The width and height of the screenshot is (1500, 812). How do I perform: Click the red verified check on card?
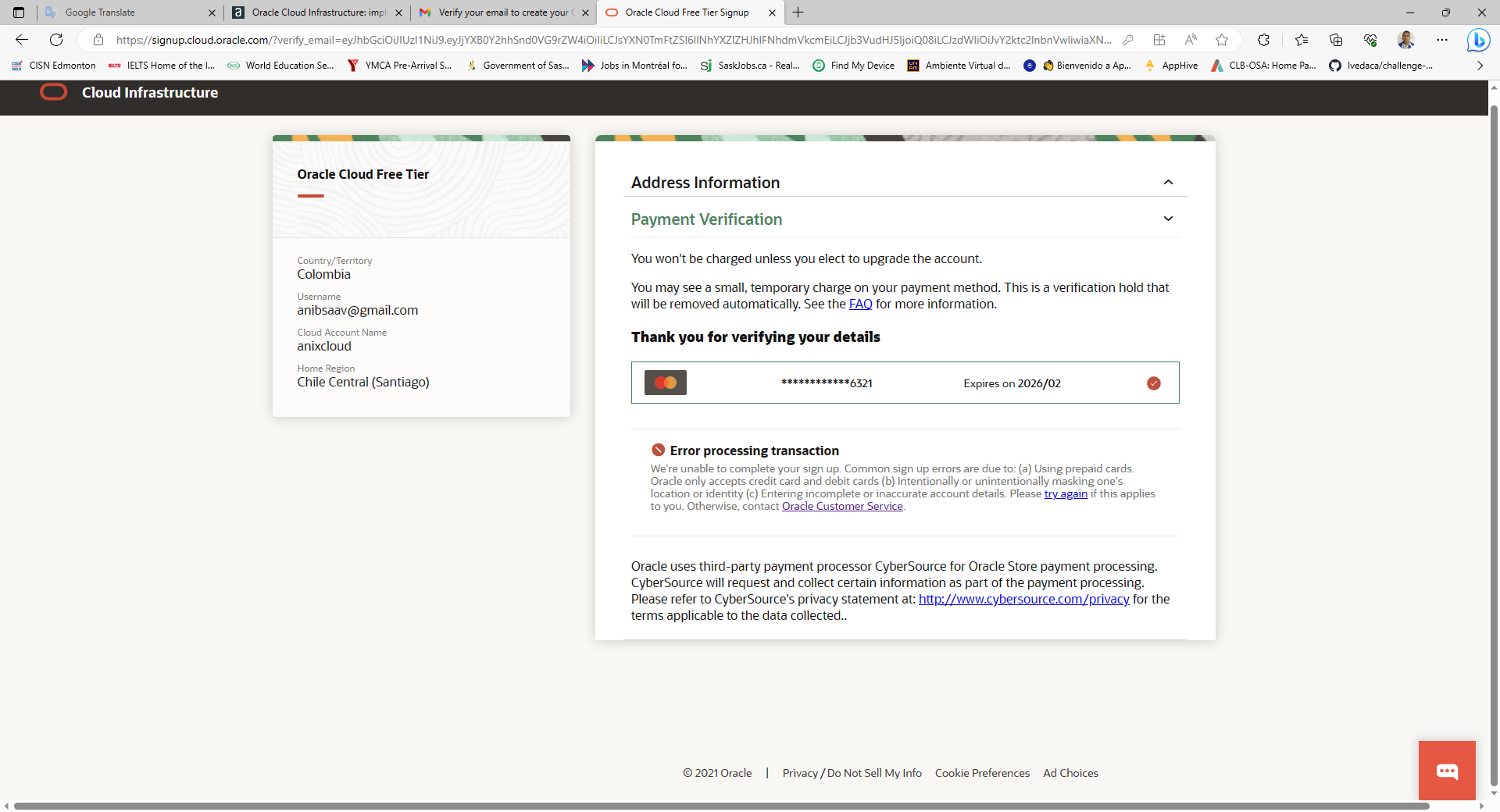click(1154, 383)
